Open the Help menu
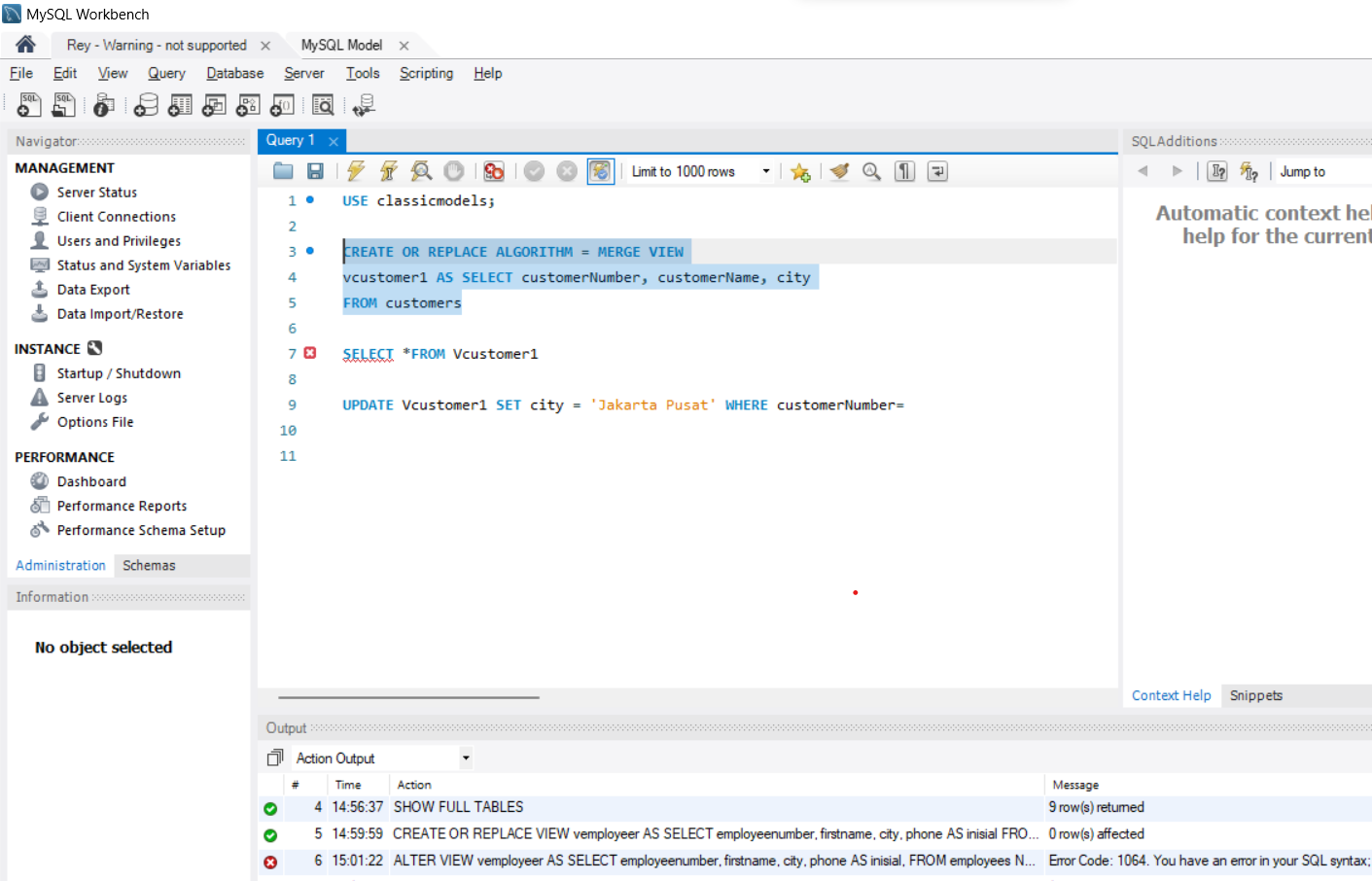 click(488, 73)
